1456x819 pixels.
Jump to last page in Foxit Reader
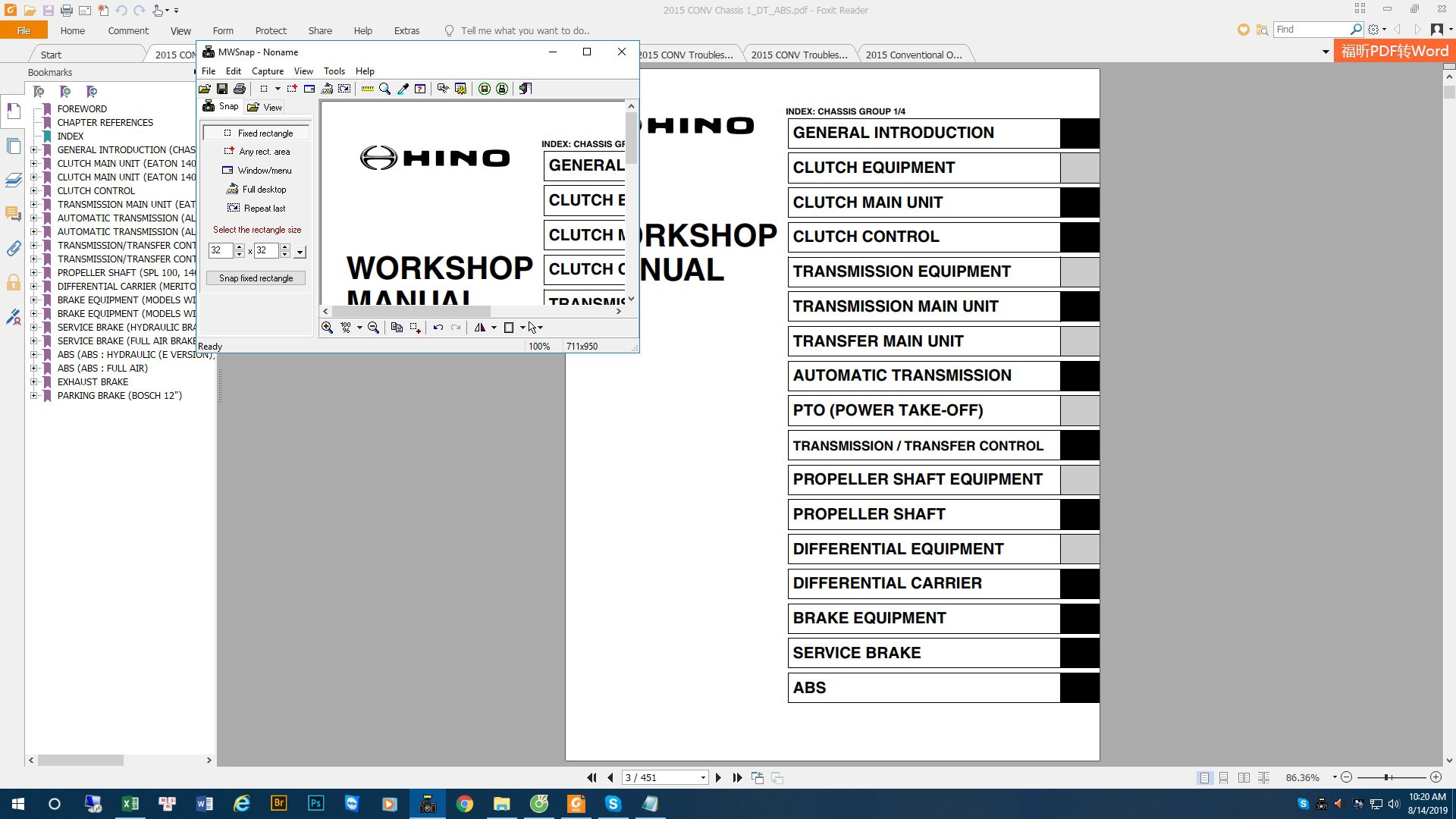coord(737,777)
